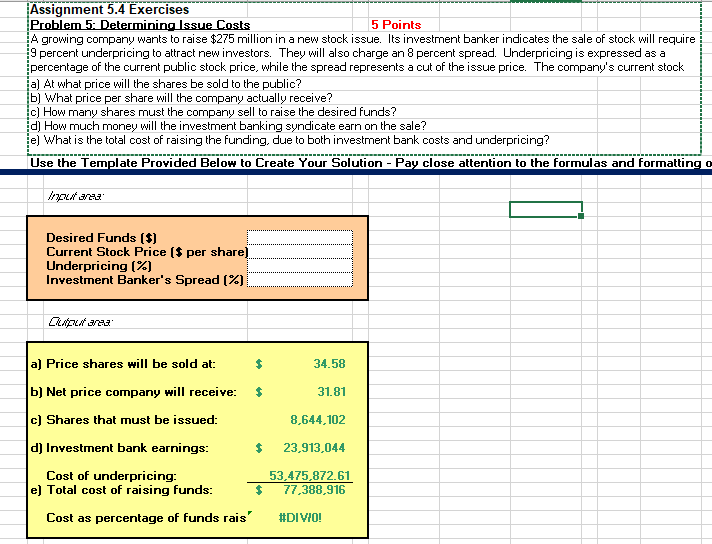Click the 'Output area:' label
The height and width of the screenshot is (544, 712).
pos(80,322)
